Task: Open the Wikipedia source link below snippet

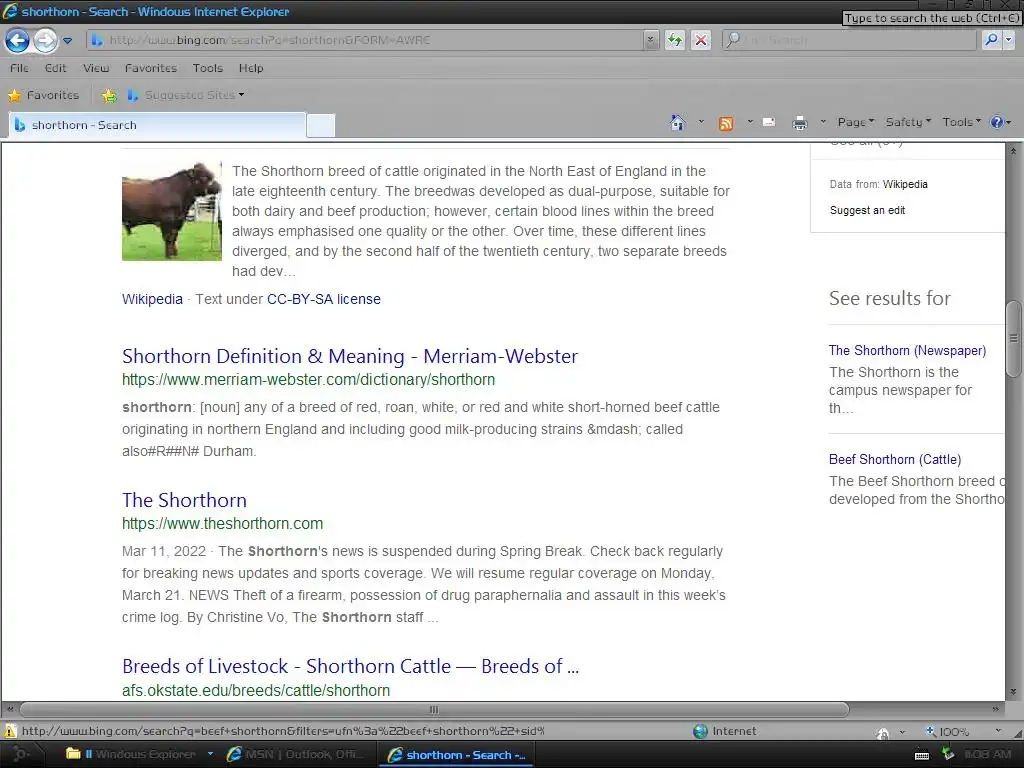Action: click(x=152, y=299)
